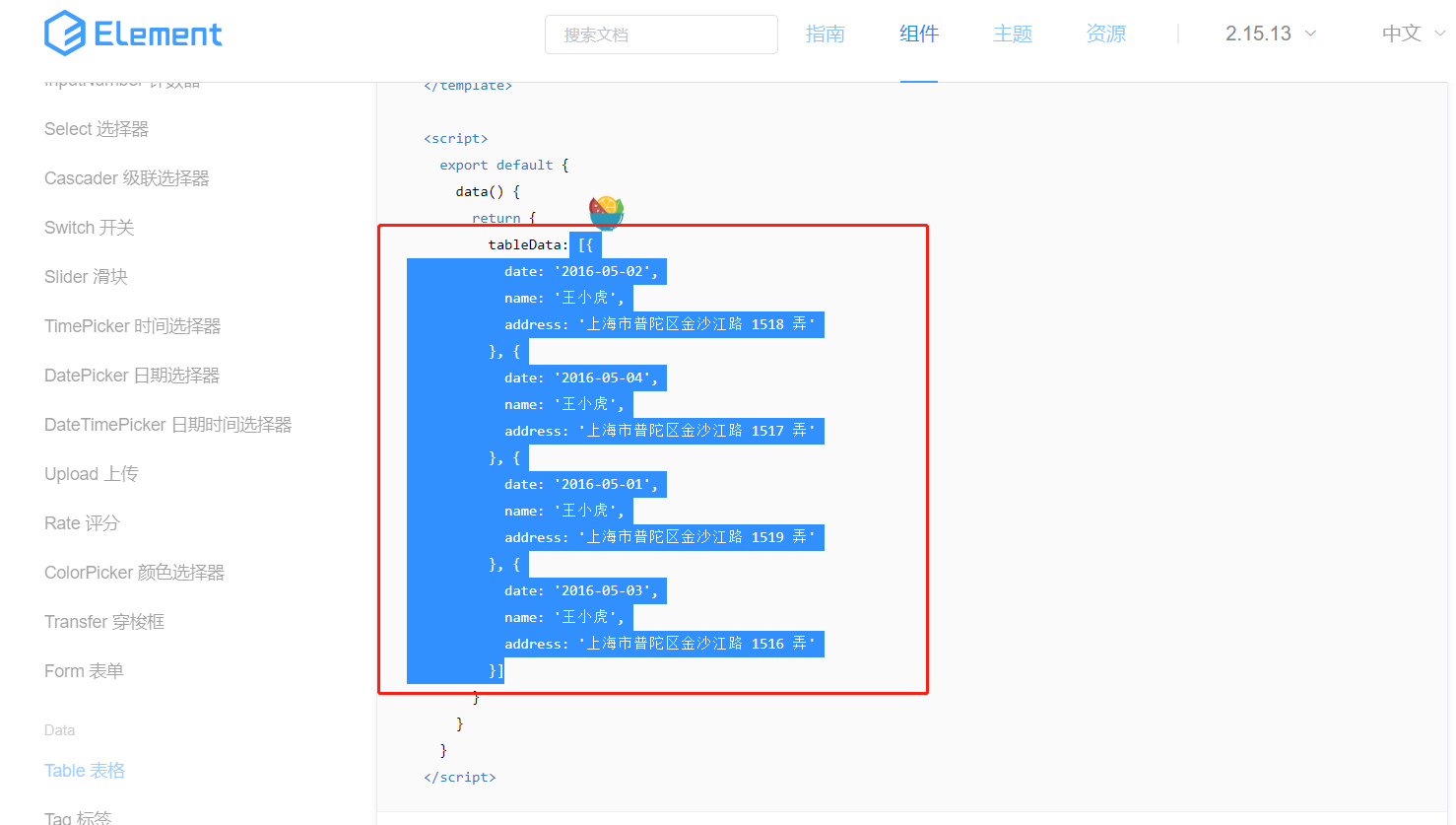Image resolution: width=1456 pixels, height=825 pixels.
Task: Open the Upload 上传 docs
Action: (x=91, y=473)
